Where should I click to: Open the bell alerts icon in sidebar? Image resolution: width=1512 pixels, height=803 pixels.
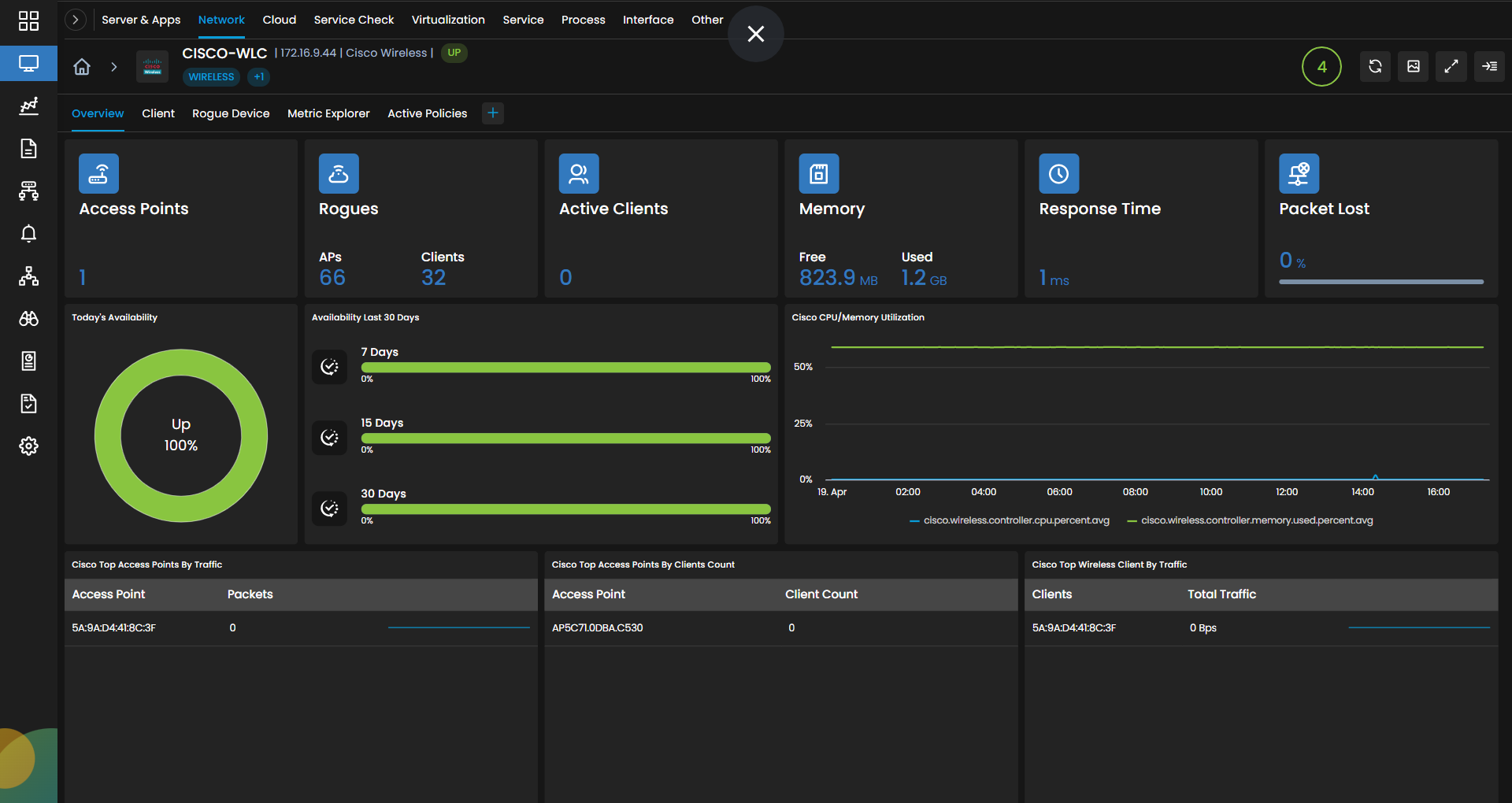click(x=28, y=233)
